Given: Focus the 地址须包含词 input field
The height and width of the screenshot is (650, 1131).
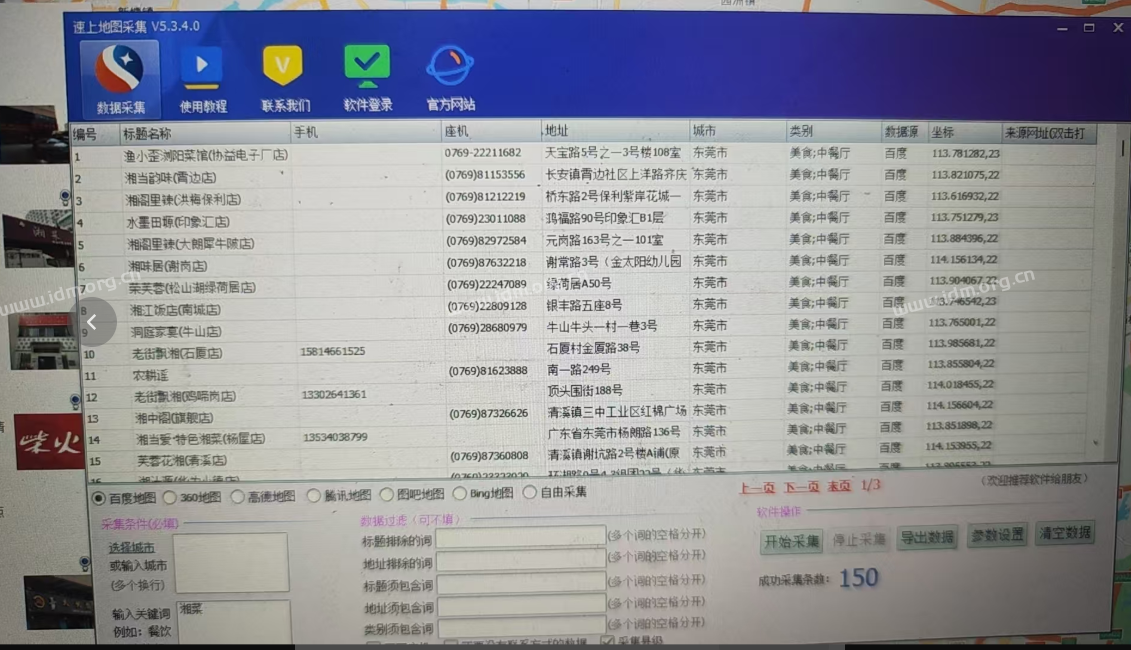Looking at the screenshot, I should (x=520, y=605).
